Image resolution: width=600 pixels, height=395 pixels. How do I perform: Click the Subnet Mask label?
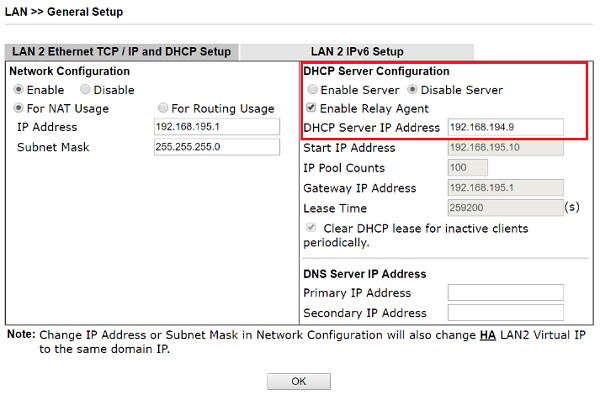53,147
